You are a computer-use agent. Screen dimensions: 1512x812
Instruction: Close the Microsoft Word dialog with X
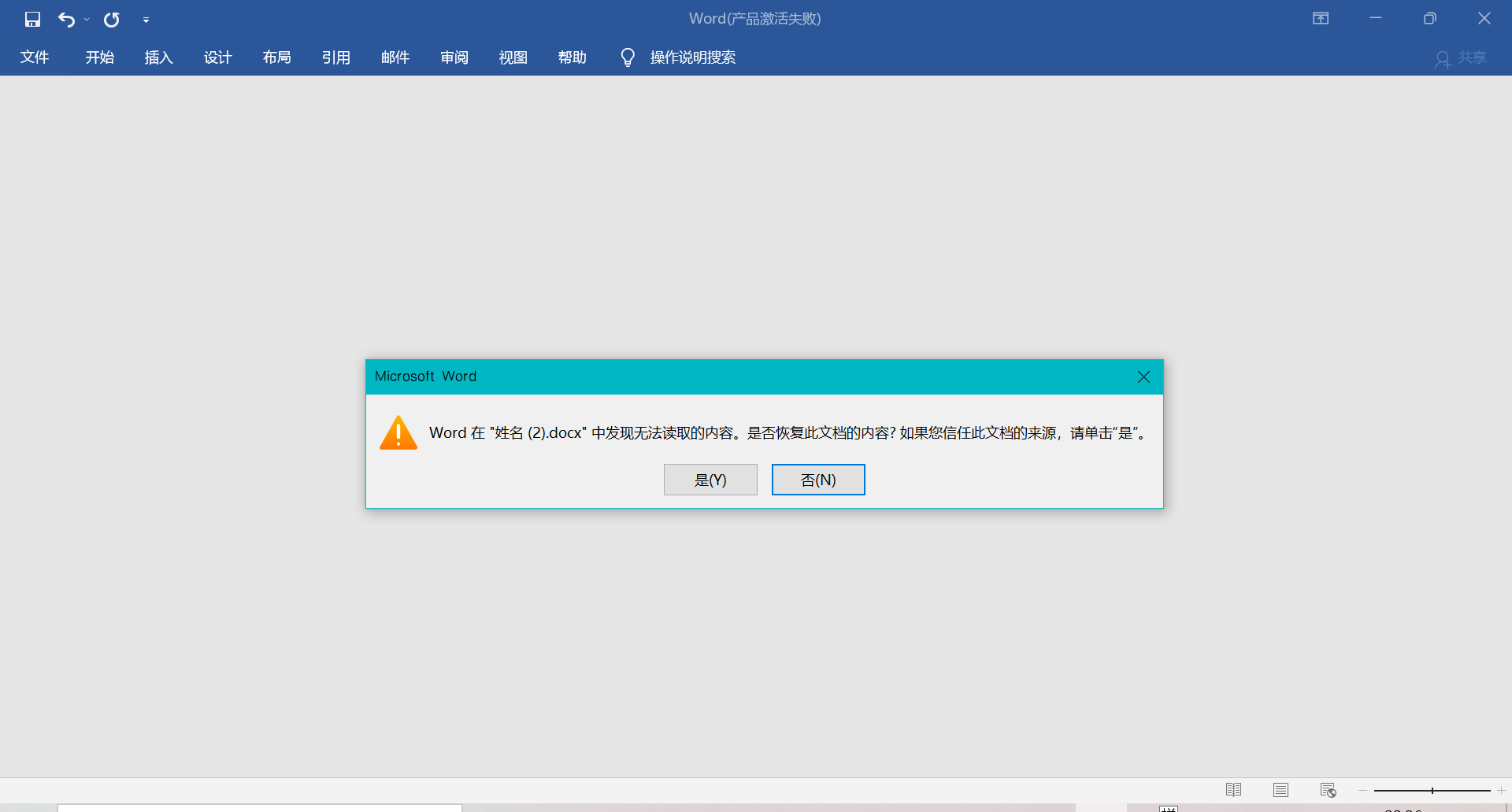click(x=1144, y=377)
